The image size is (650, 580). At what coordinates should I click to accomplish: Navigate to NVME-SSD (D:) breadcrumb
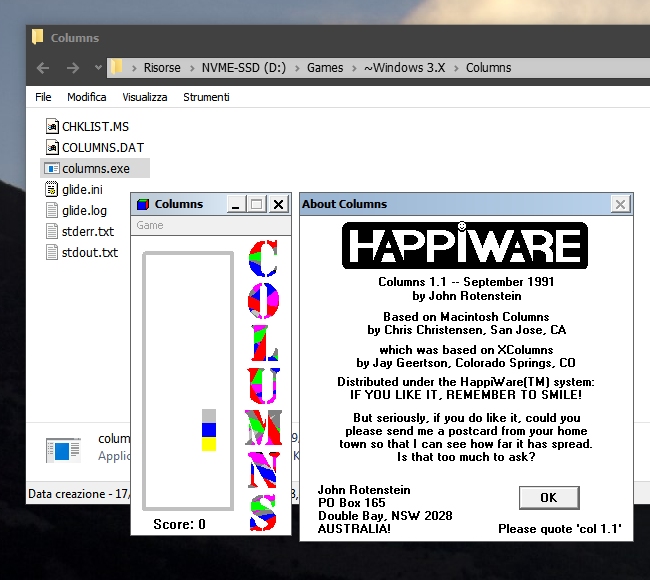coord(244,68)
